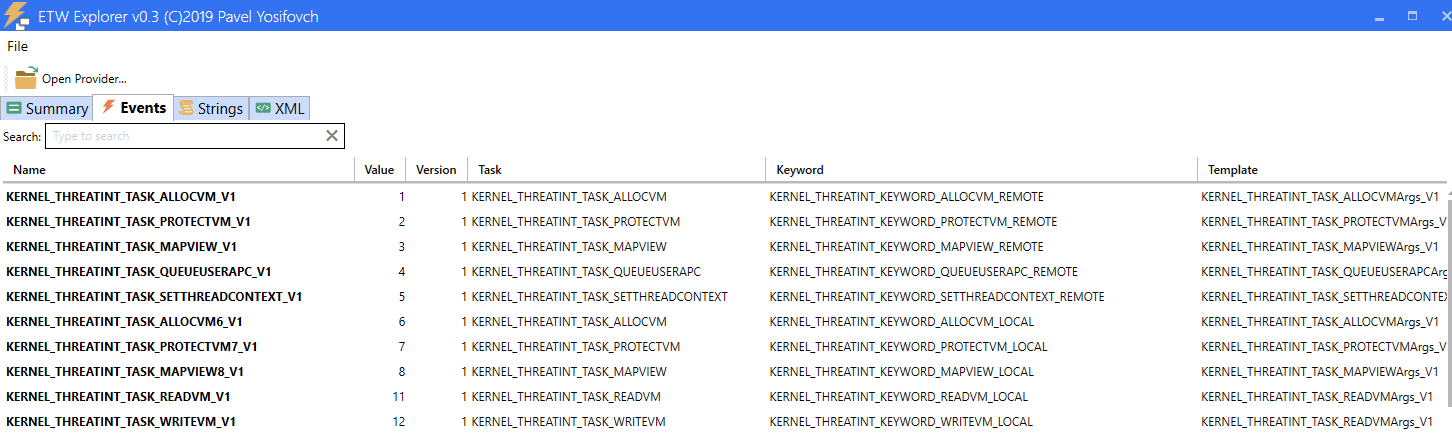Select the KERNEL_THREATINT_TASK_WRITEVM_V1 event row
Viewport: 1452px width, 434px height.
(x=121, y=422)
